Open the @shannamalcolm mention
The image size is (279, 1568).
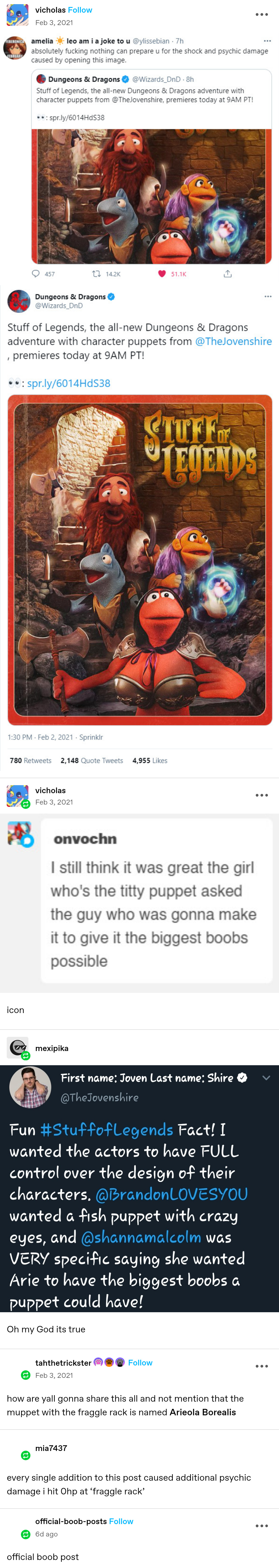(x=141, y=1237)
